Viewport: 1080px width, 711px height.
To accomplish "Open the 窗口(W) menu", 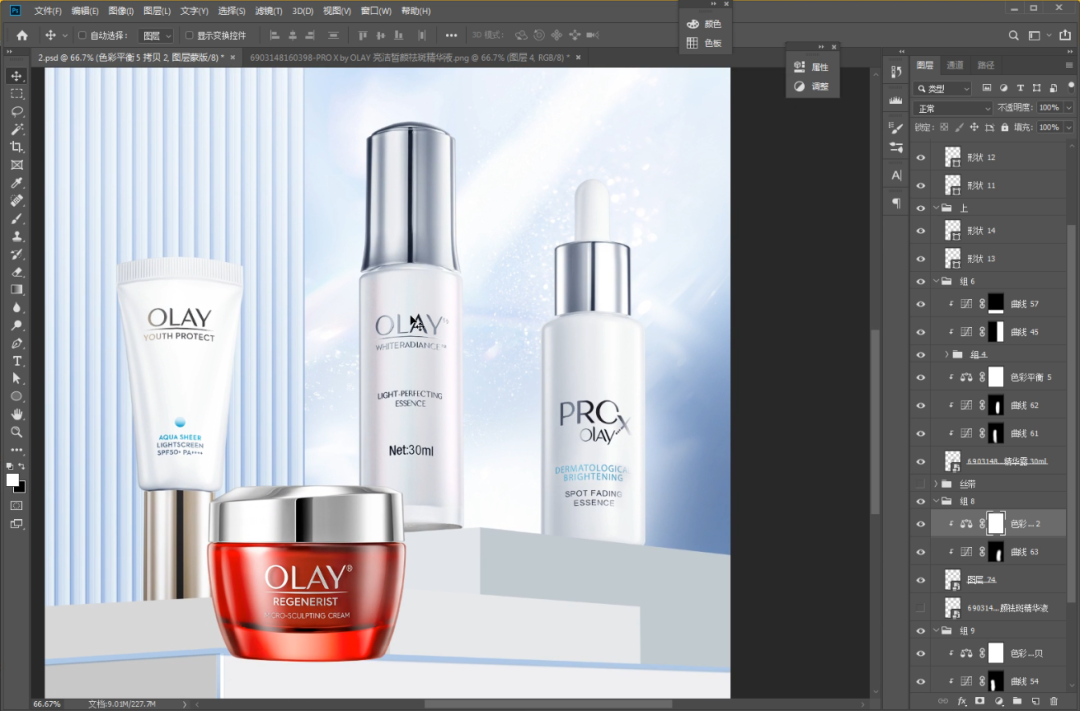I will pos(376,11).
